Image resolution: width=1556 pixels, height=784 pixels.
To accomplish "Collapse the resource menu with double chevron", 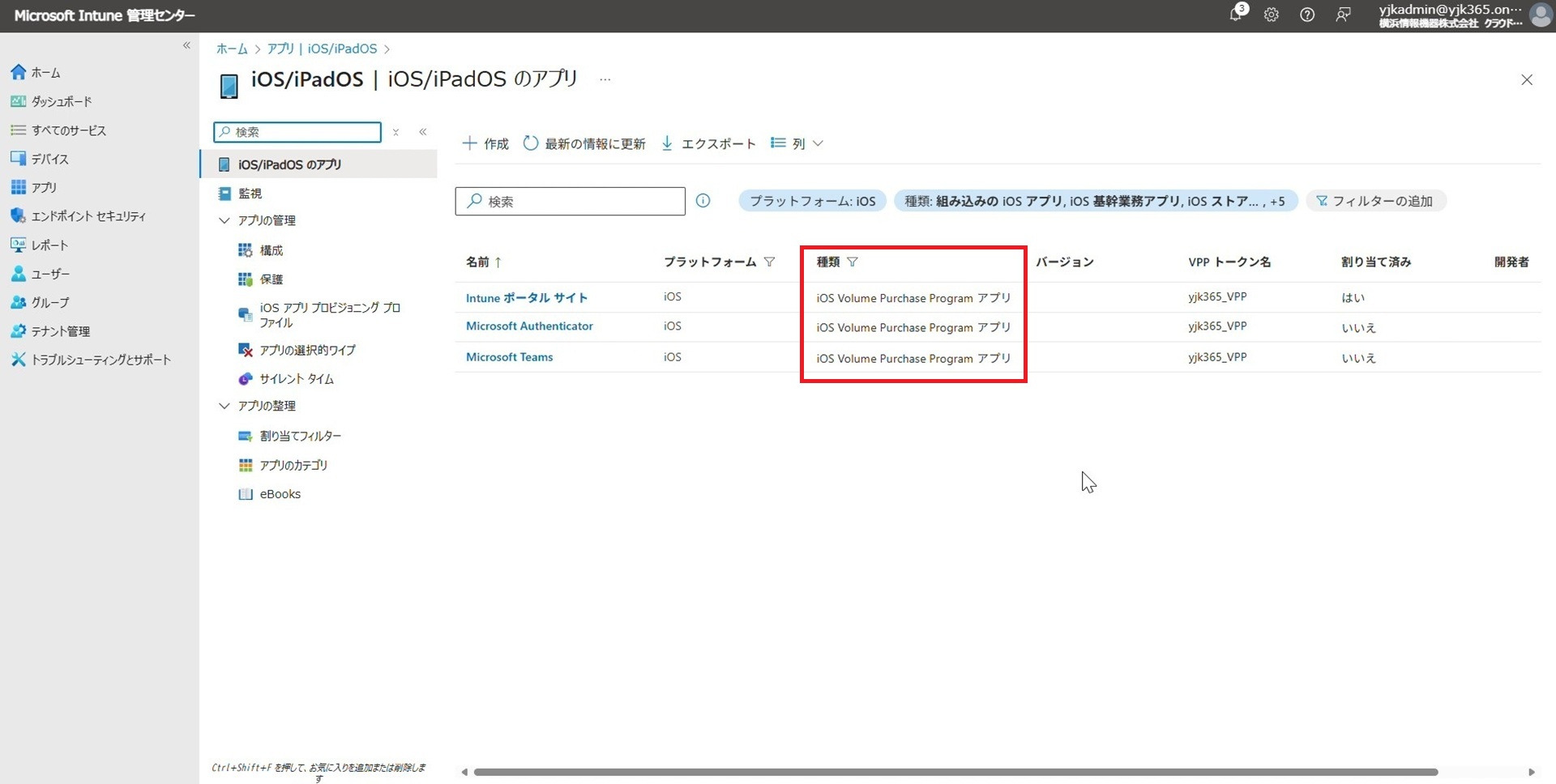I will pyautogui.click(x=422, y=132).
